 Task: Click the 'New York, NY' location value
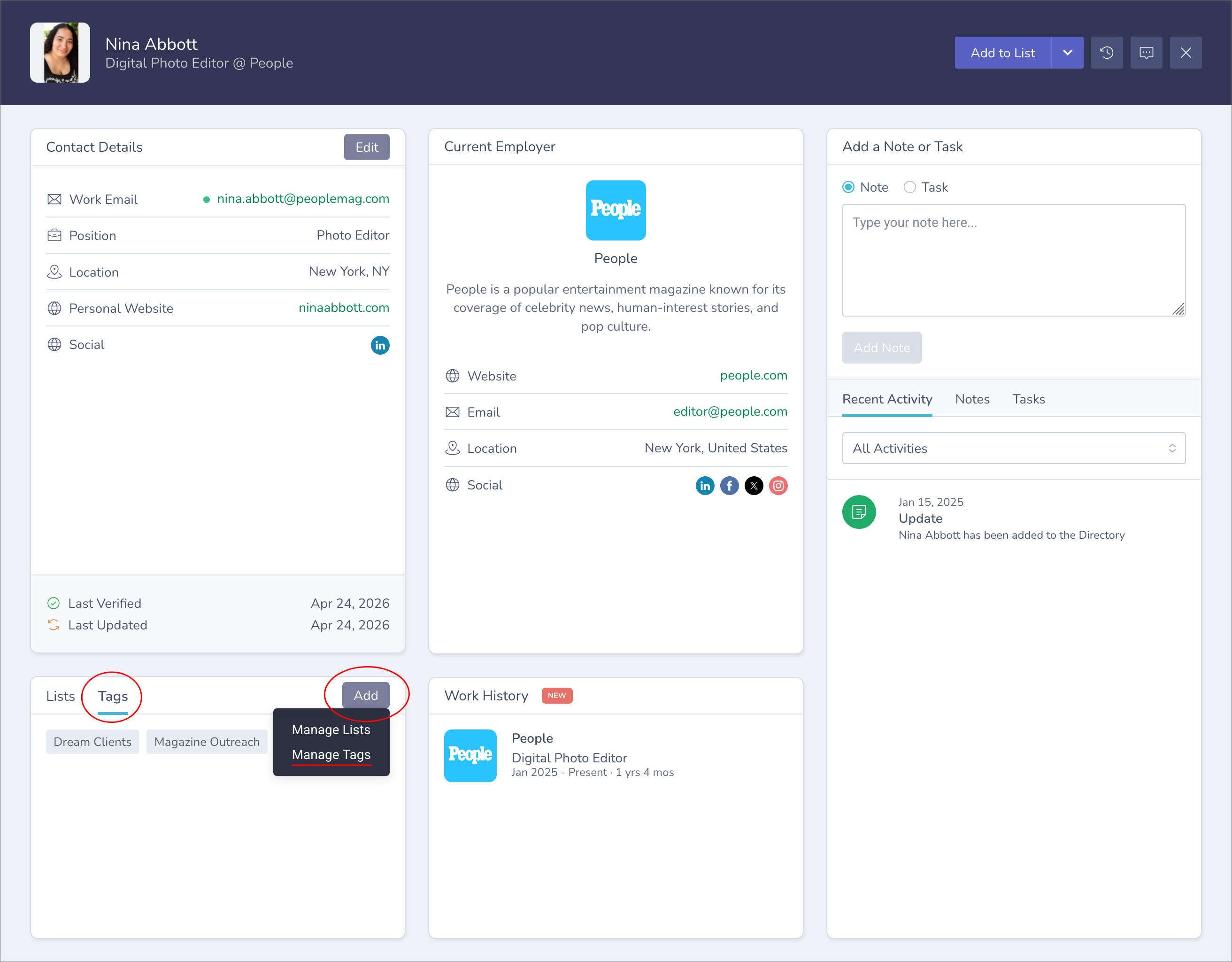coord(349,272)
